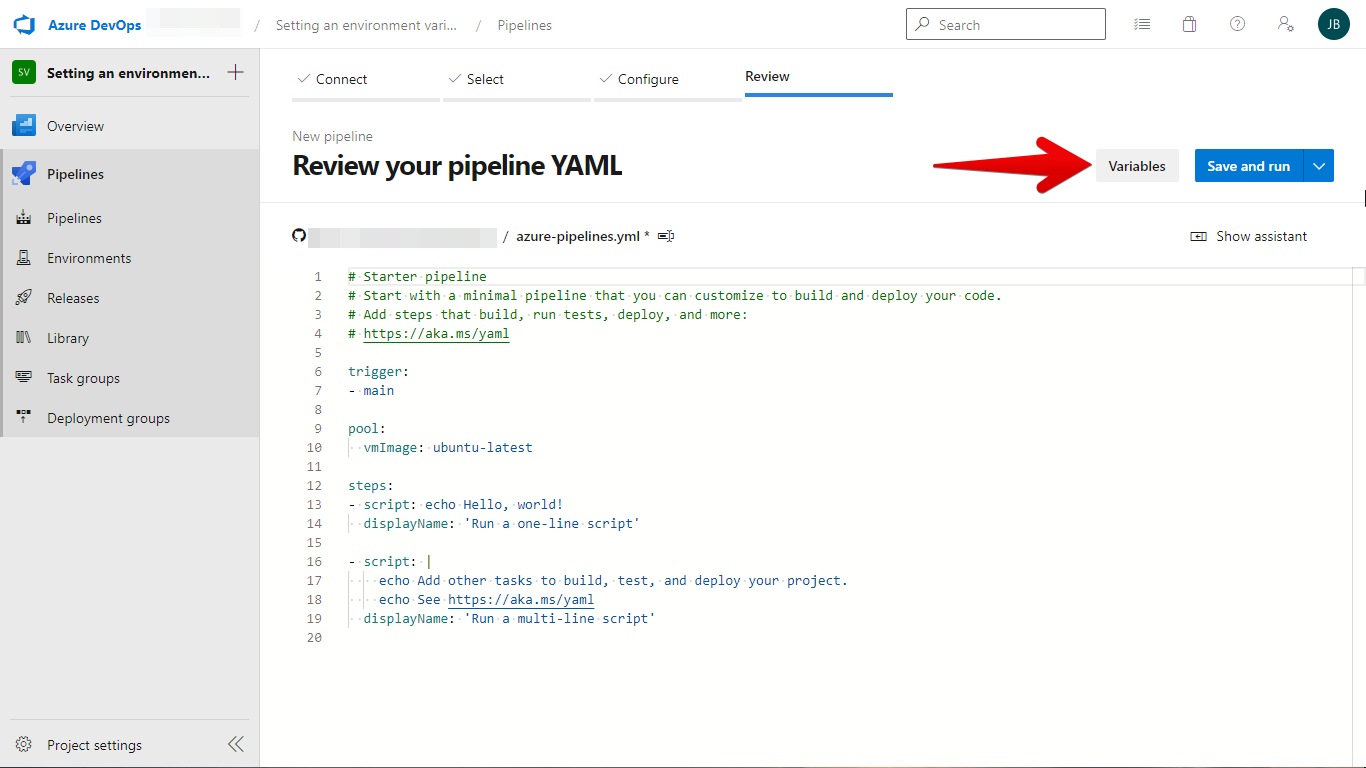Click the rename file icon beside azure-pipelines.yml
The image size is (1366, 768).
click(666, 236)
